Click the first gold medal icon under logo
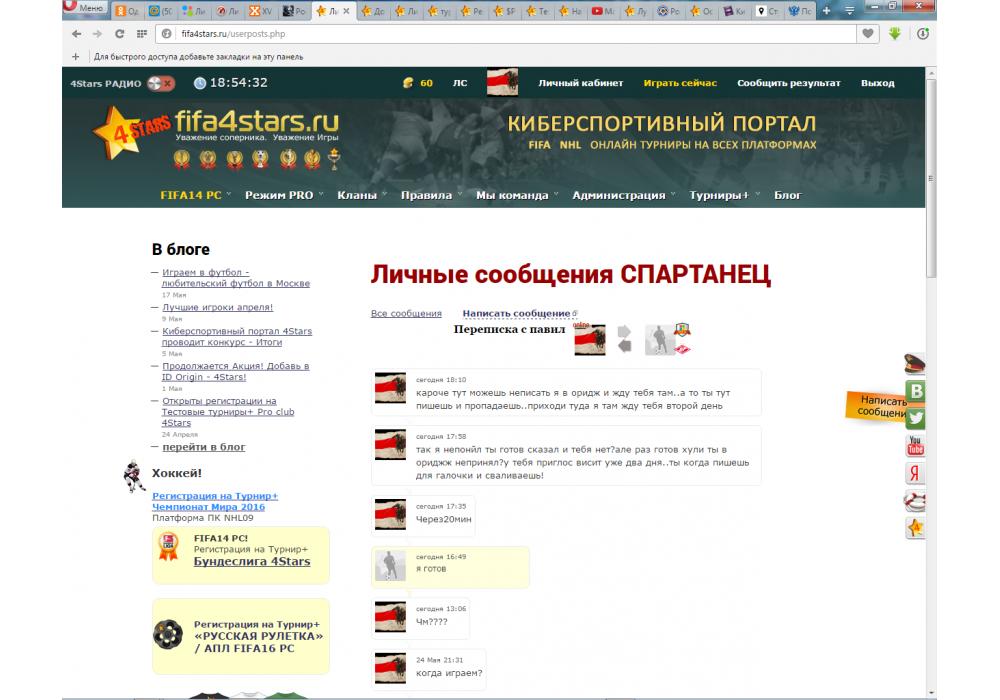Image resolution: width=1000 pixels, height=700 pixels. click(182, 159)
